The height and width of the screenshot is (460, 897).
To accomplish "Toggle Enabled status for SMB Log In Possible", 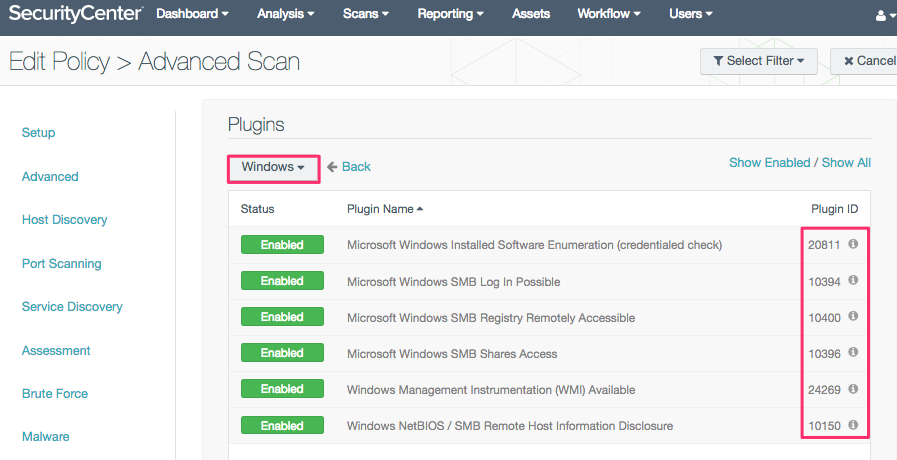I will coord(282,281).
